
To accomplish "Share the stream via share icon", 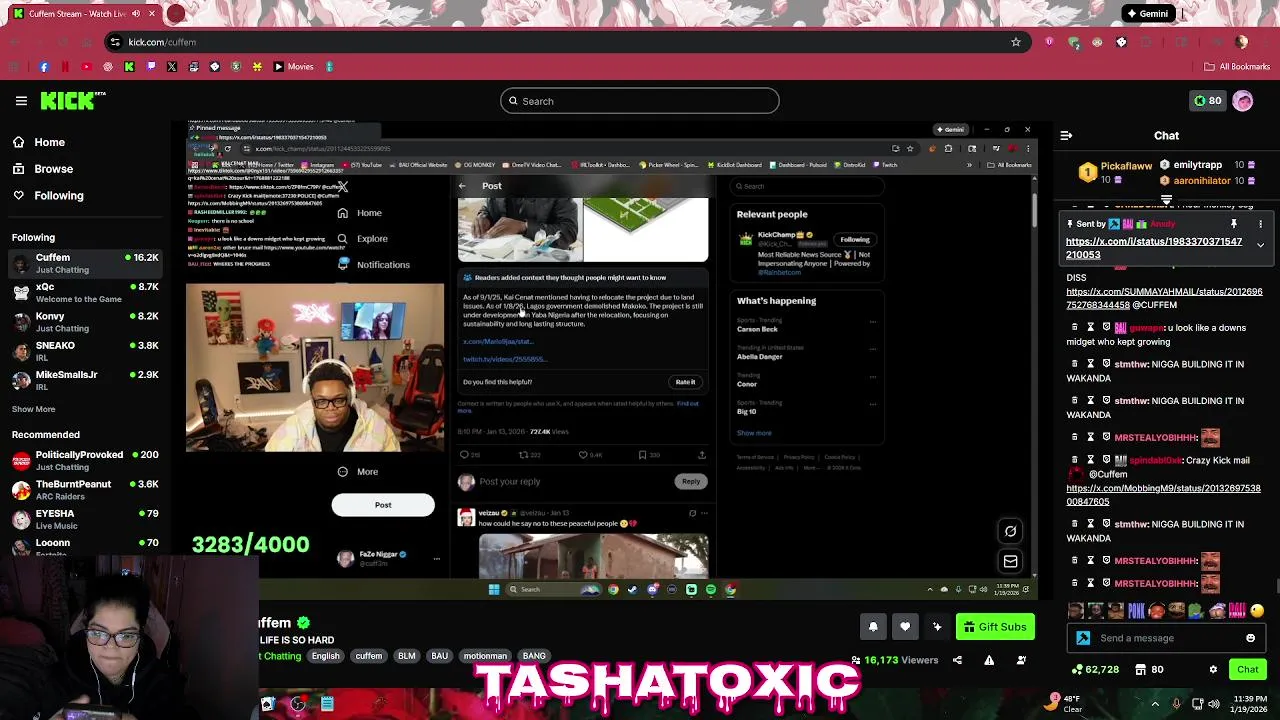I will (957, 660).
